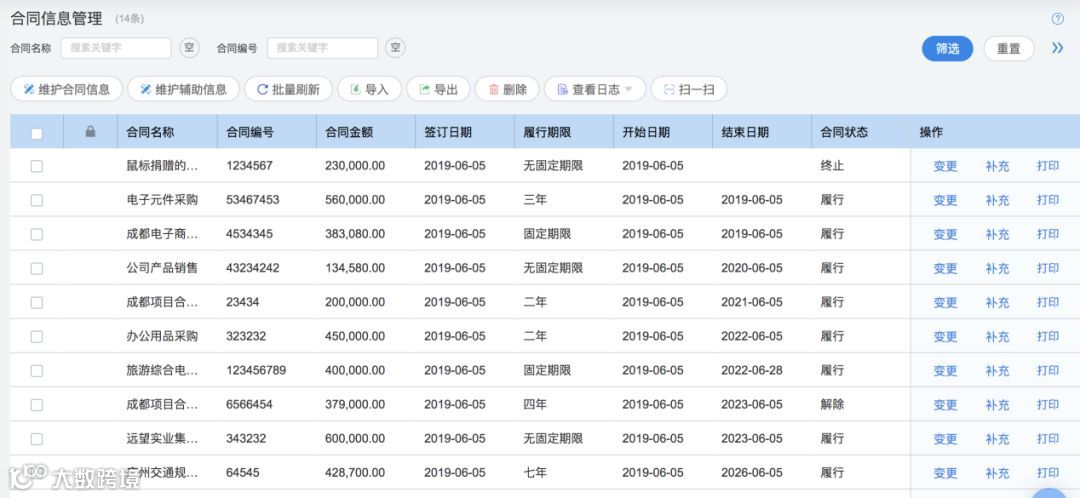Click the blue 筛选 filter button
1080x498 pixels.
(948, 49)
